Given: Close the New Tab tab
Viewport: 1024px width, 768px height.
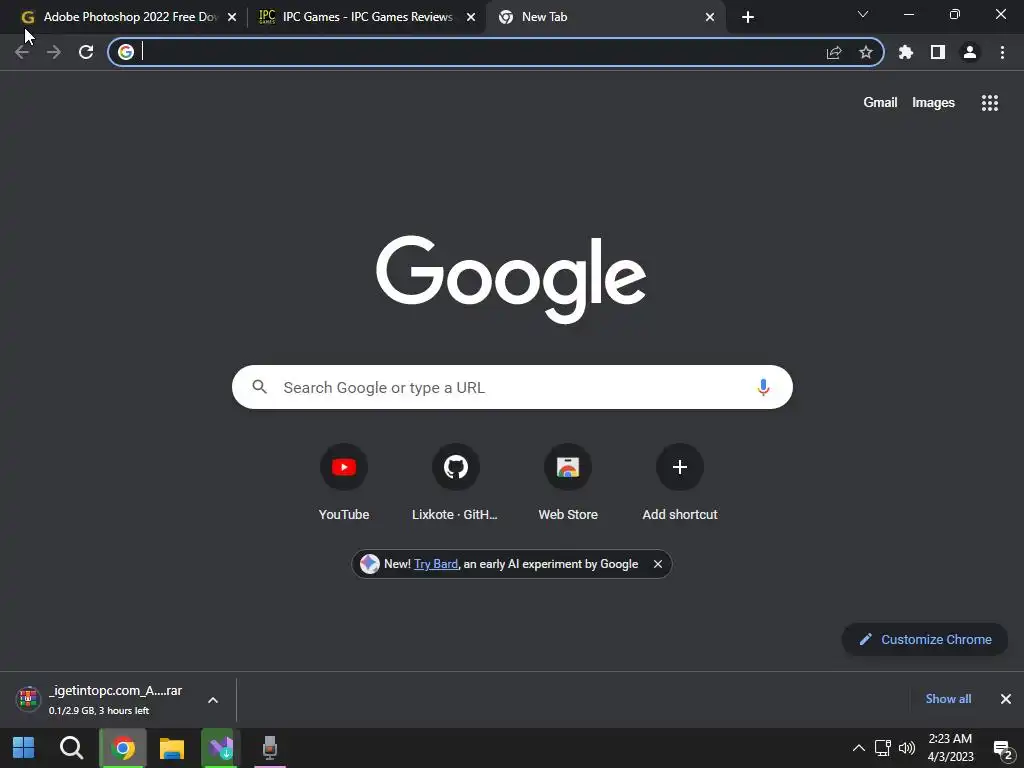Looking at the screenshot, I should pos(710,17).
